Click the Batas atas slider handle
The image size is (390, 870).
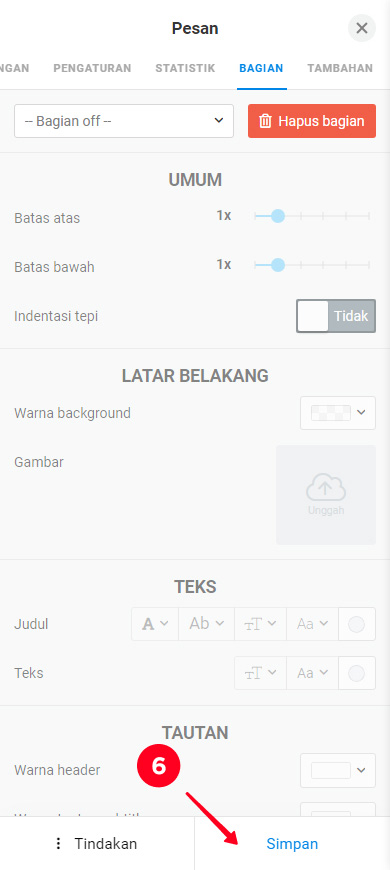pos(278,216)
